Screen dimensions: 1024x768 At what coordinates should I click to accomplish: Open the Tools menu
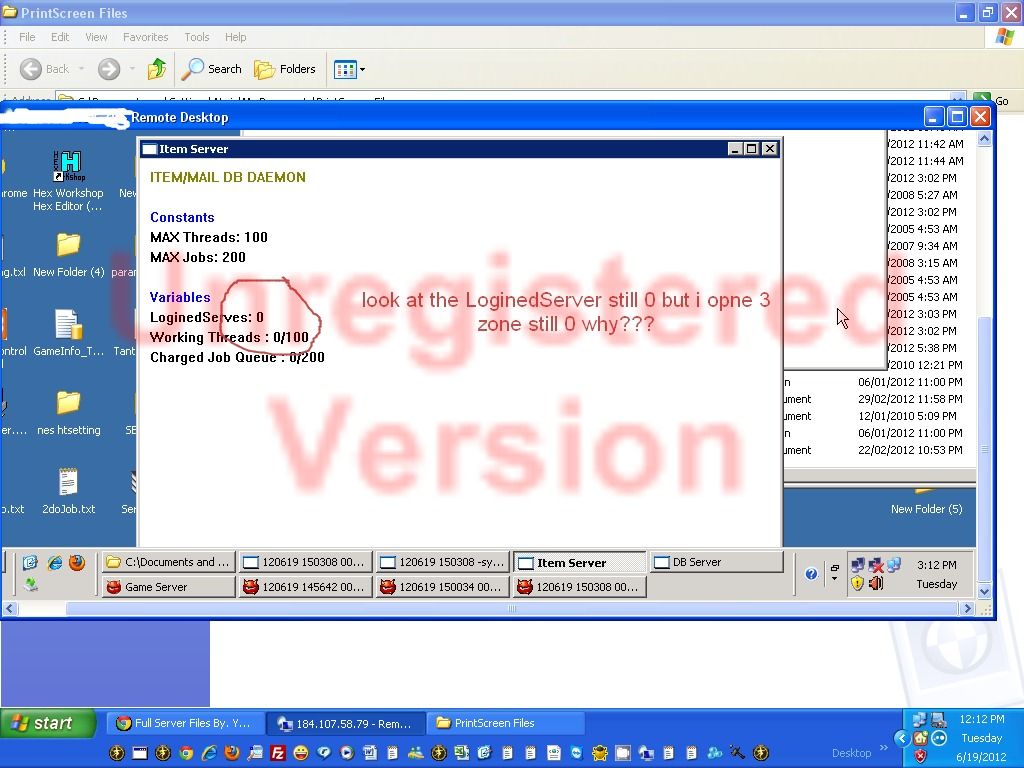click(196, 37)
